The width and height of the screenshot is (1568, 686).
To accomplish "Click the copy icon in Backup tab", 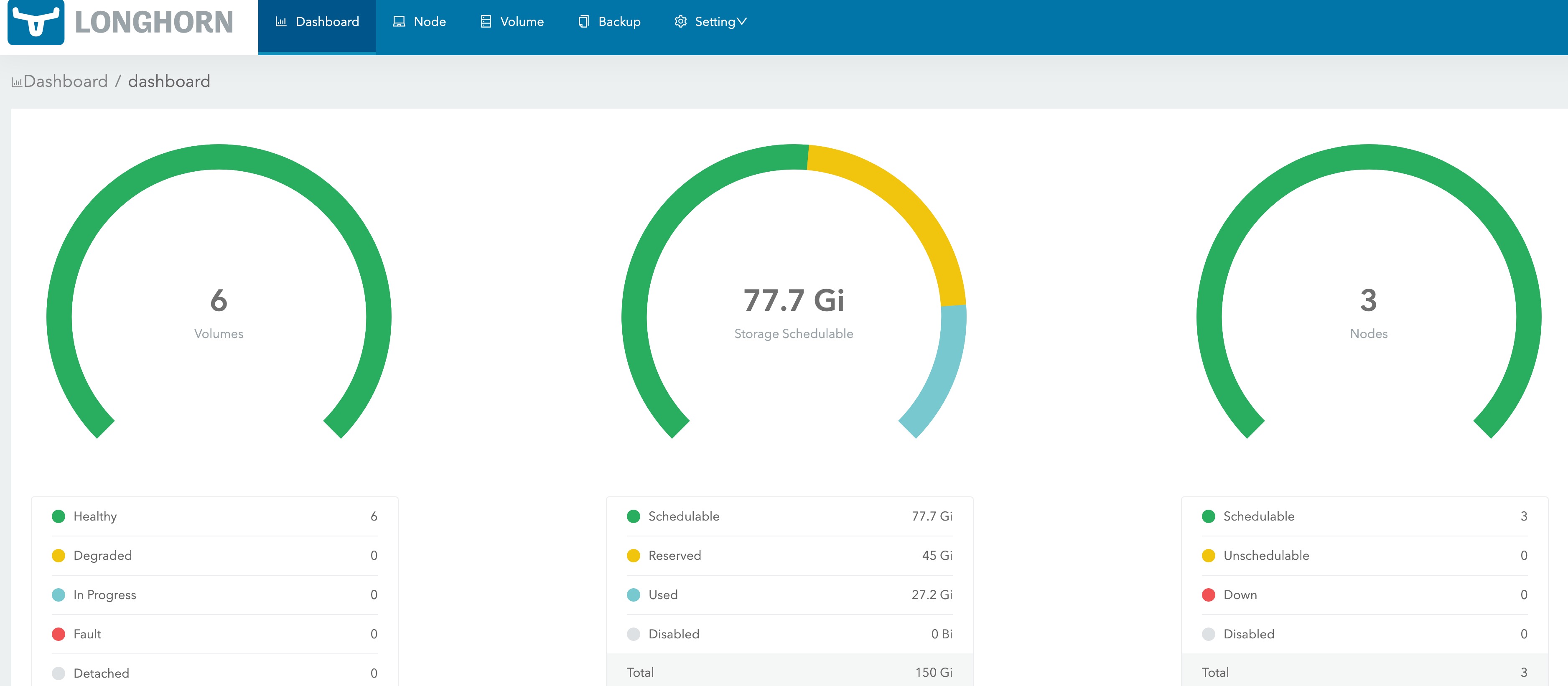I will (583, 22).
